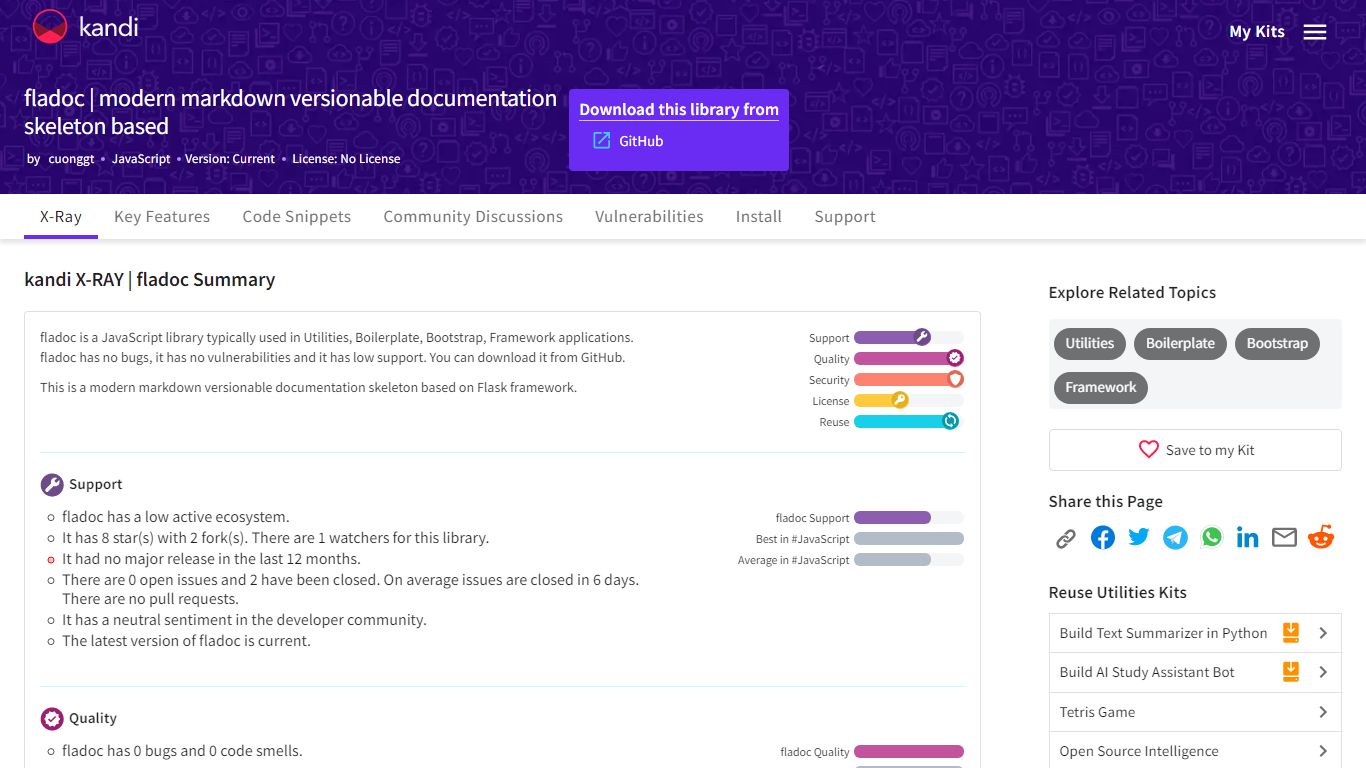The height and width of the screenshot is (768, 1366).
Task: Expand Tetris Game kit chevron
Action: pyautogui.click(x=1323, y=712)
